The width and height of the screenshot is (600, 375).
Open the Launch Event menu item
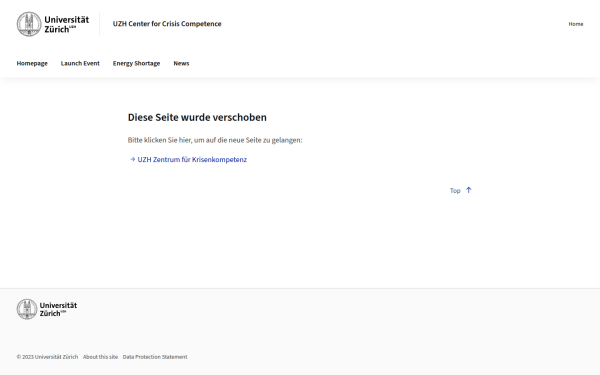[80, 64]
